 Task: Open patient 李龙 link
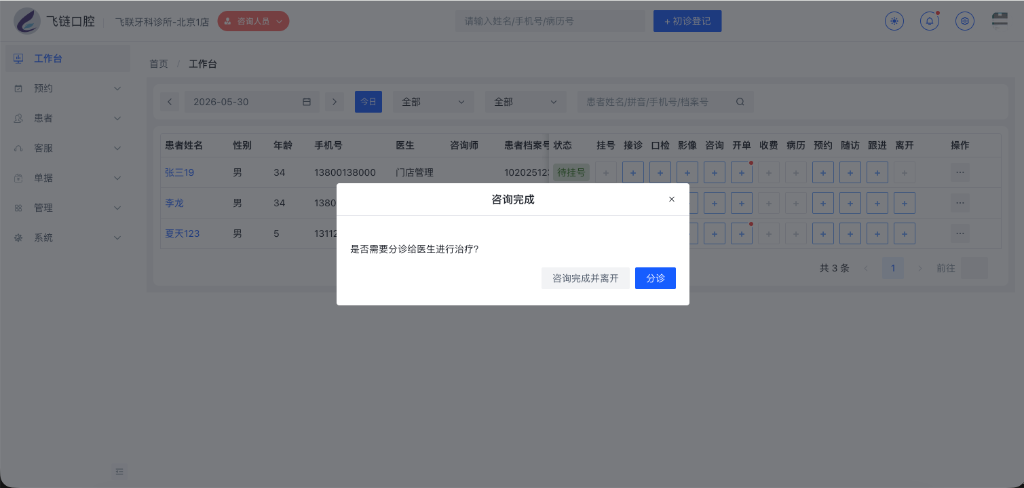tap(174, 203)
